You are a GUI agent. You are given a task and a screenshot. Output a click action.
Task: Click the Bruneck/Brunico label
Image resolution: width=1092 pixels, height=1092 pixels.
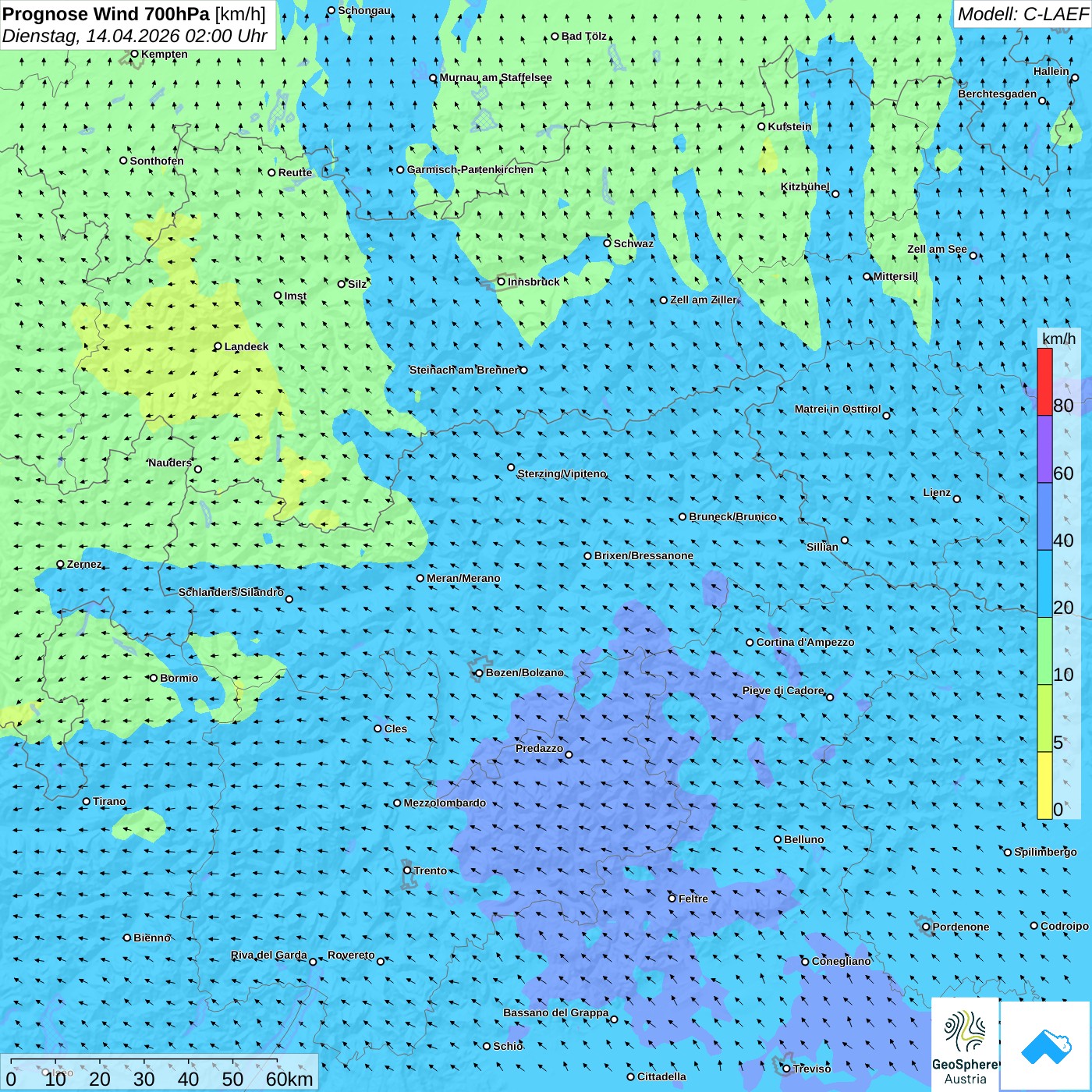pos(732,516)
